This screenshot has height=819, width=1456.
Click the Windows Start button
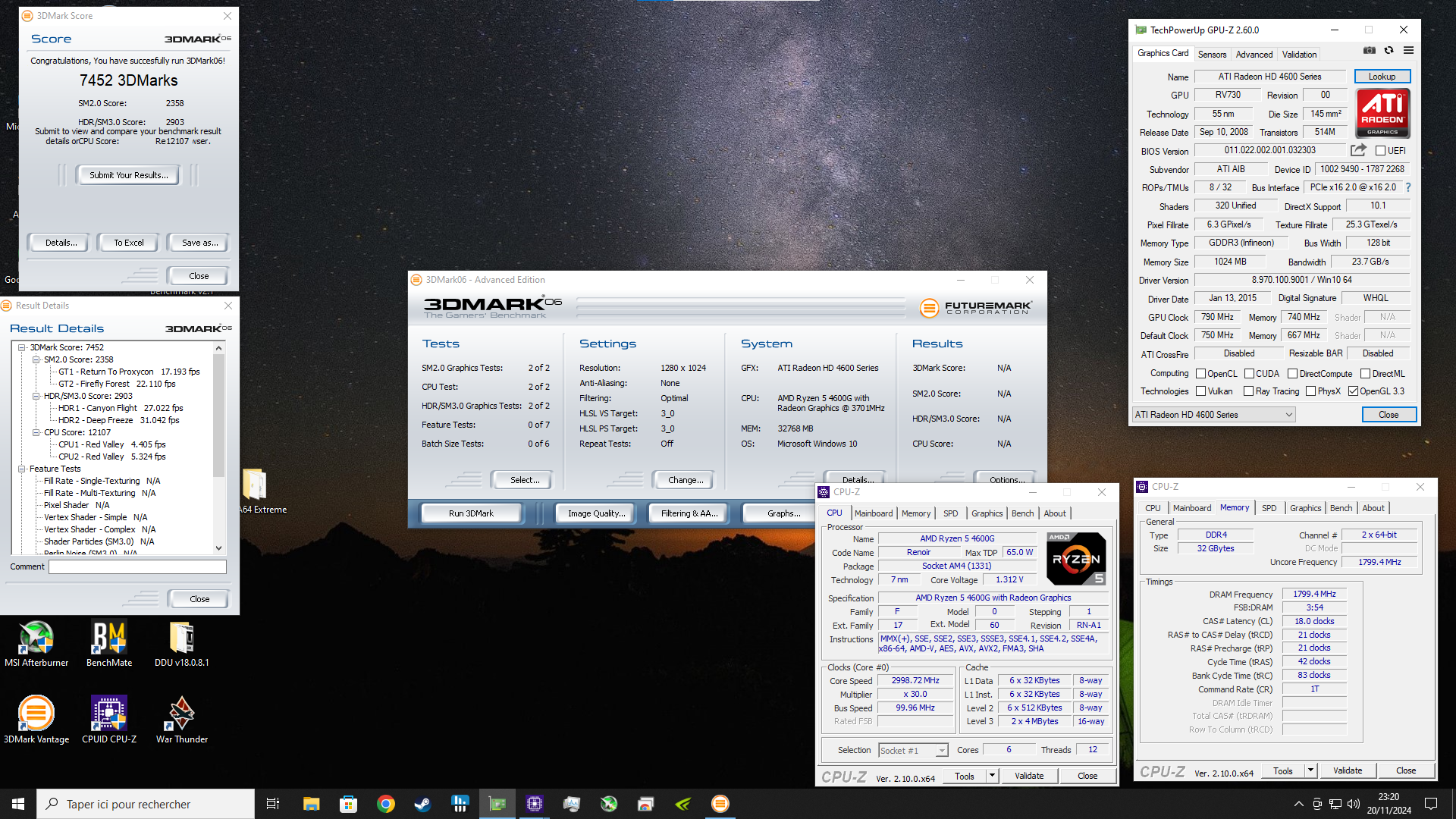pos(18,804)
